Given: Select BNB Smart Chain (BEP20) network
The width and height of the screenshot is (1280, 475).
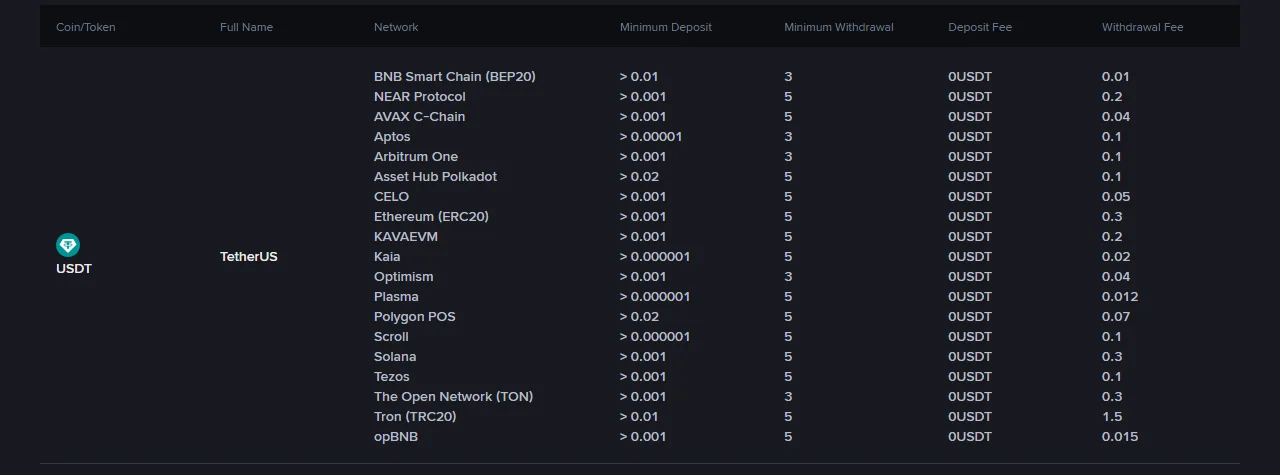Looking at the screenshot, I should point(455,77).
